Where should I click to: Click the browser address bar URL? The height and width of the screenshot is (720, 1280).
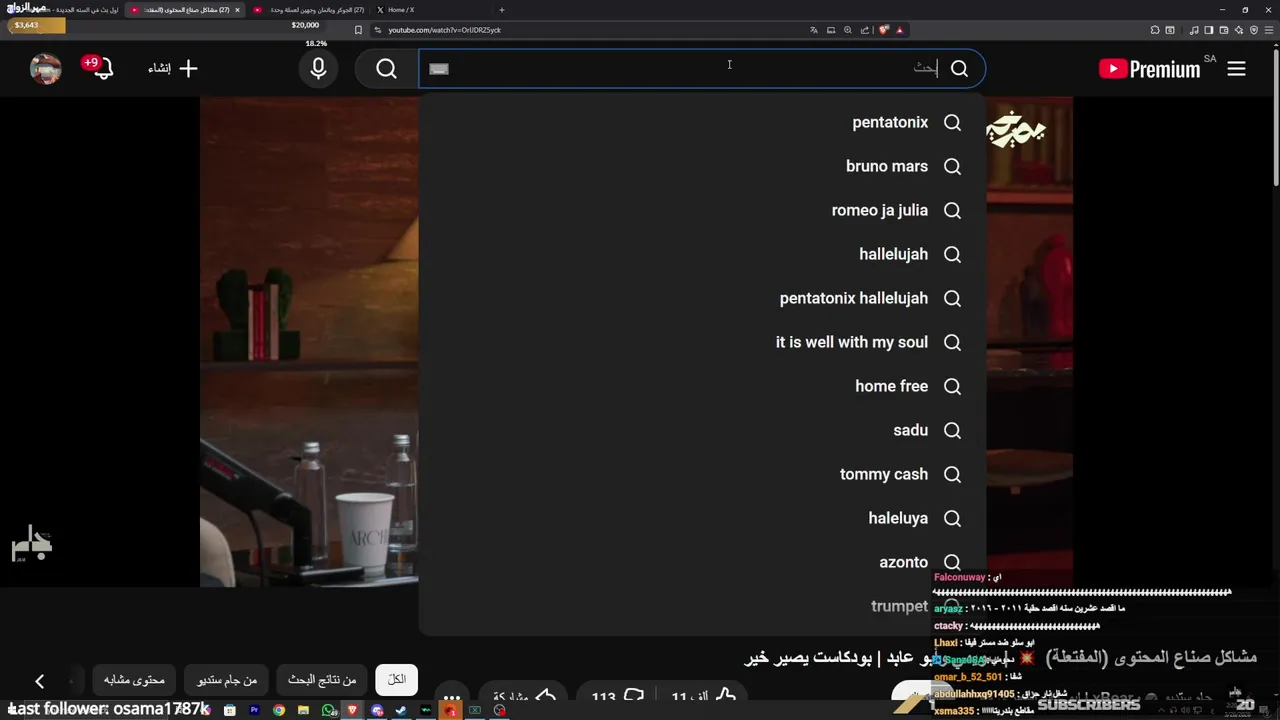[x=444, y=30]
